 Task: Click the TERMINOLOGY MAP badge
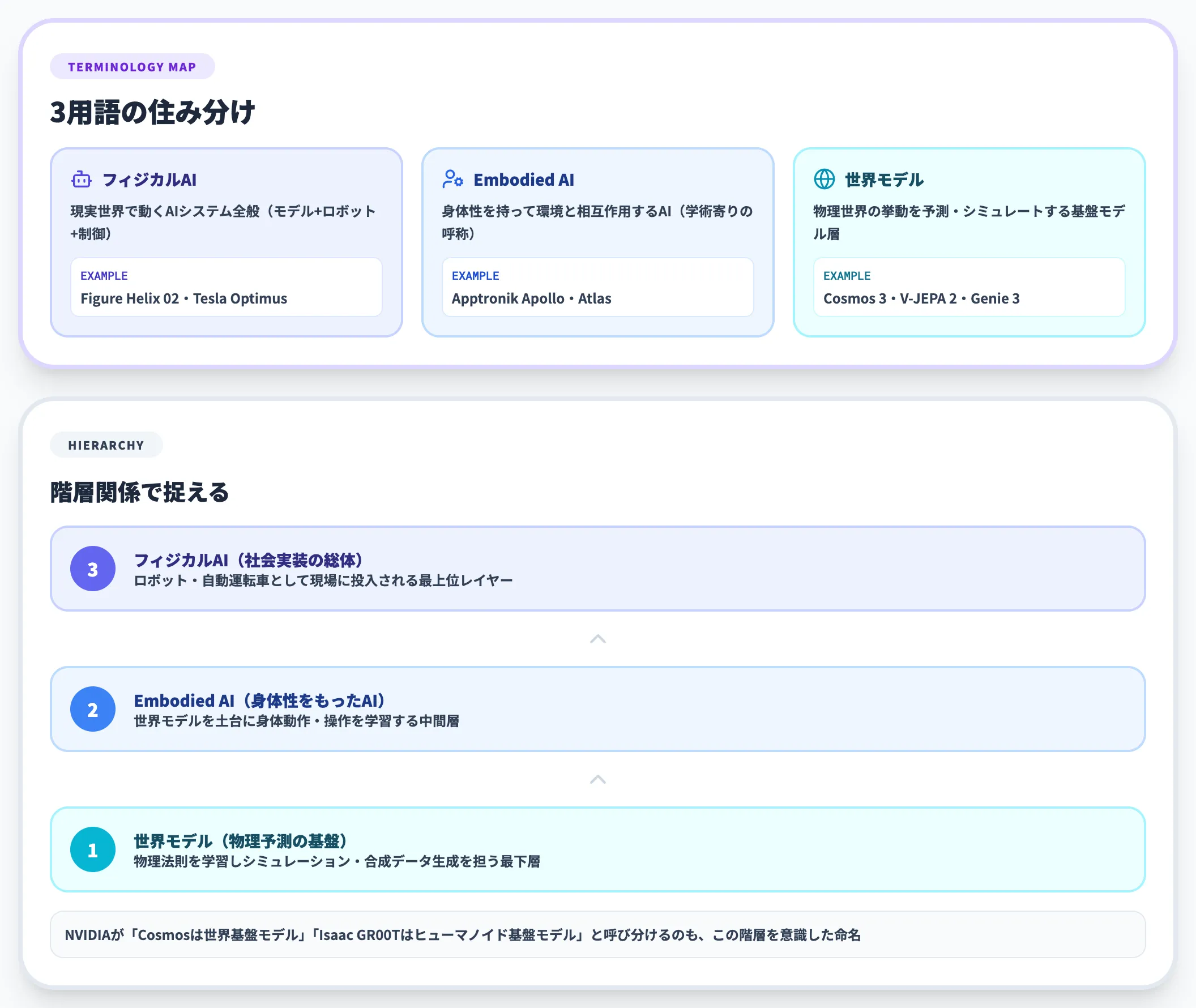(x=132, y=67)
